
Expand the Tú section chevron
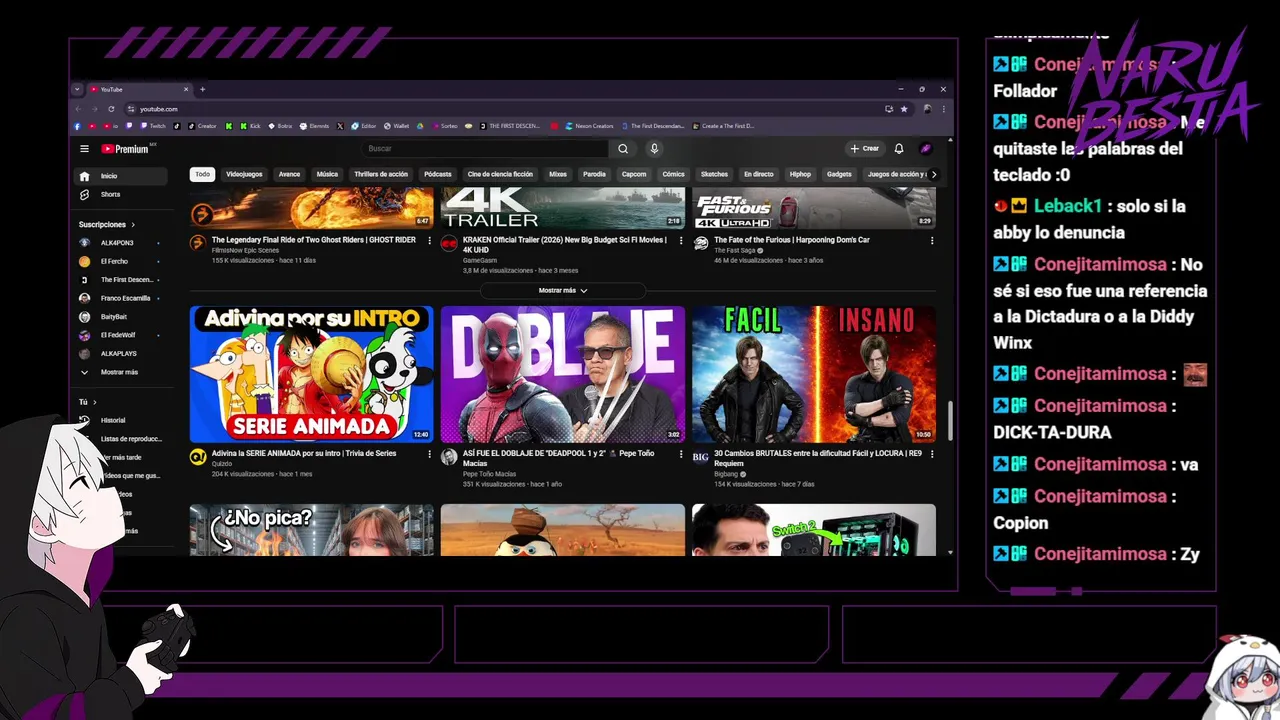point(94,402)
